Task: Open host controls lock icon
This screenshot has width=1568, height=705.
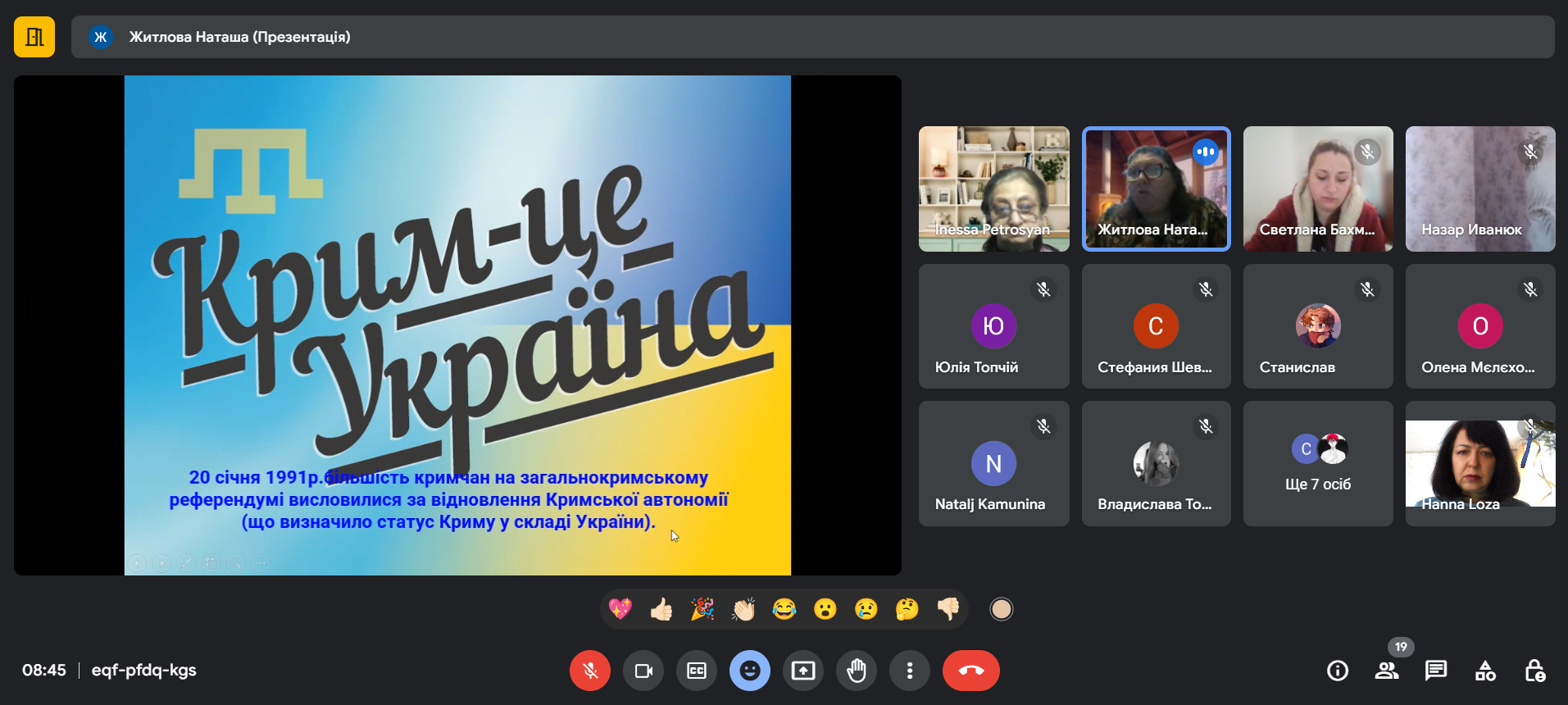Action: (x=1534, y=671)
